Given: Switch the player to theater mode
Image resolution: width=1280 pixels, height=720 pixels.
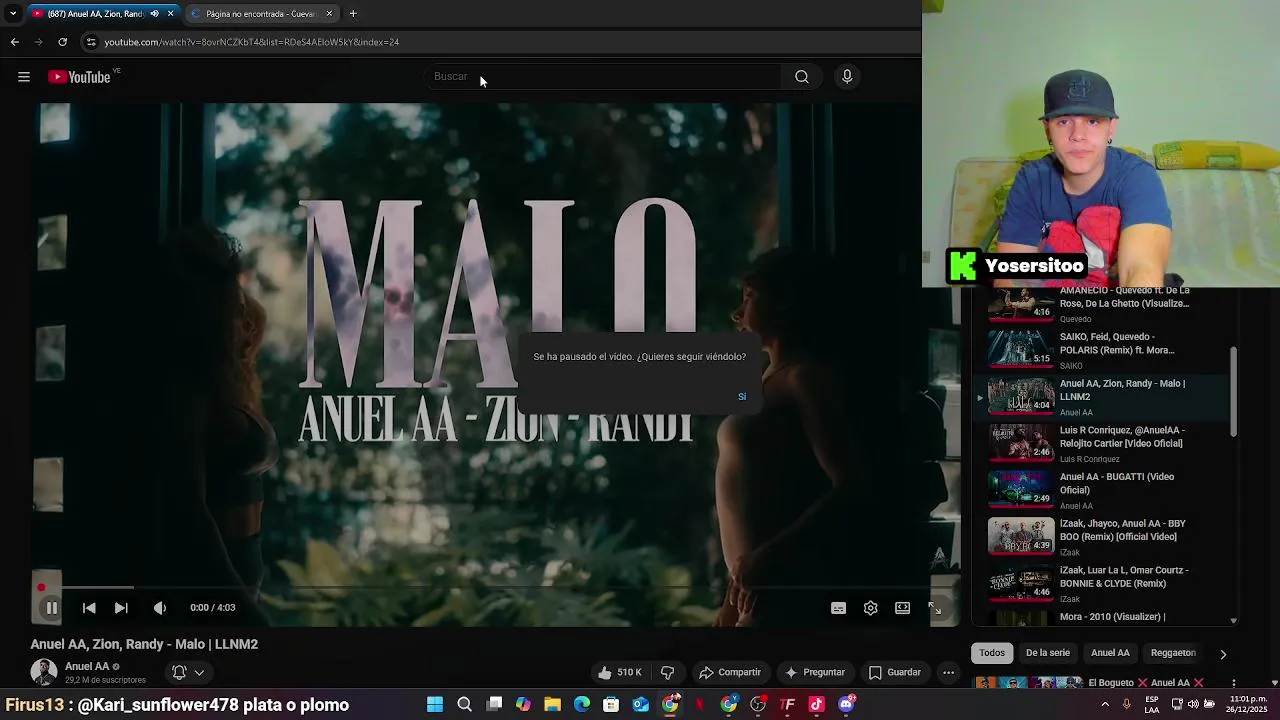Looking at the screenshot, I should pyautogui.click(x=903, y=608).
